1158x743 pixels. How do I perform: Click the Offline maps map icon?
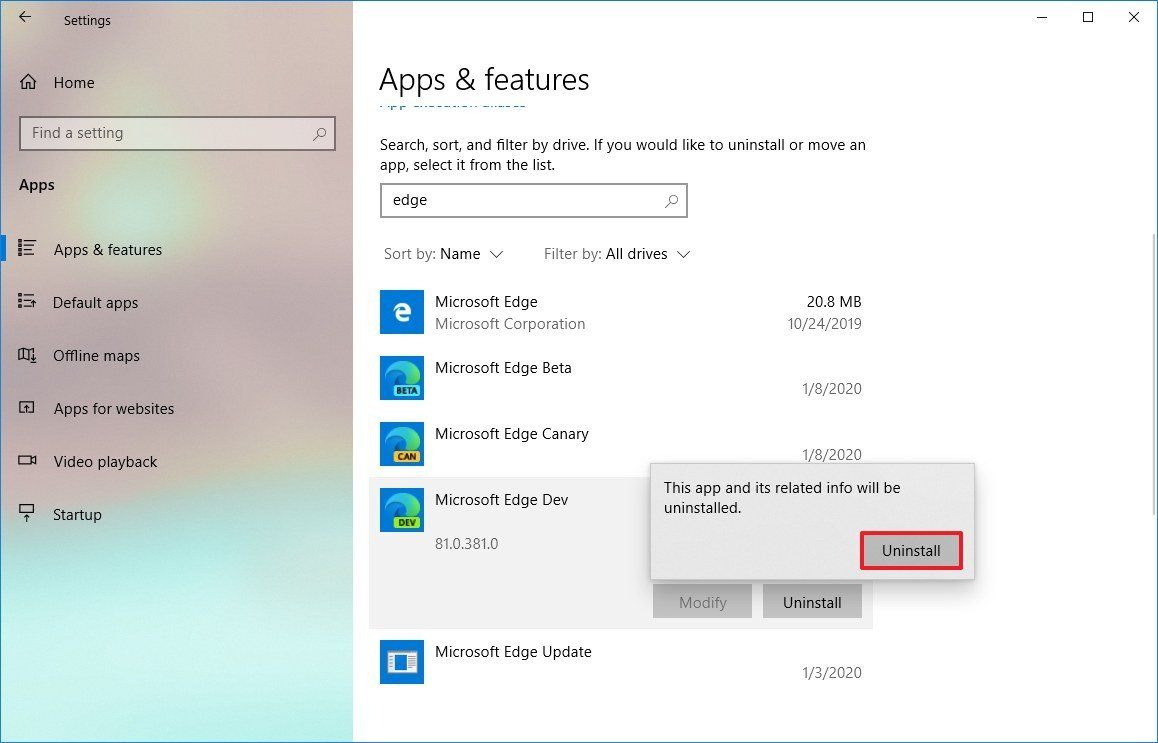[x=27, y=355]
